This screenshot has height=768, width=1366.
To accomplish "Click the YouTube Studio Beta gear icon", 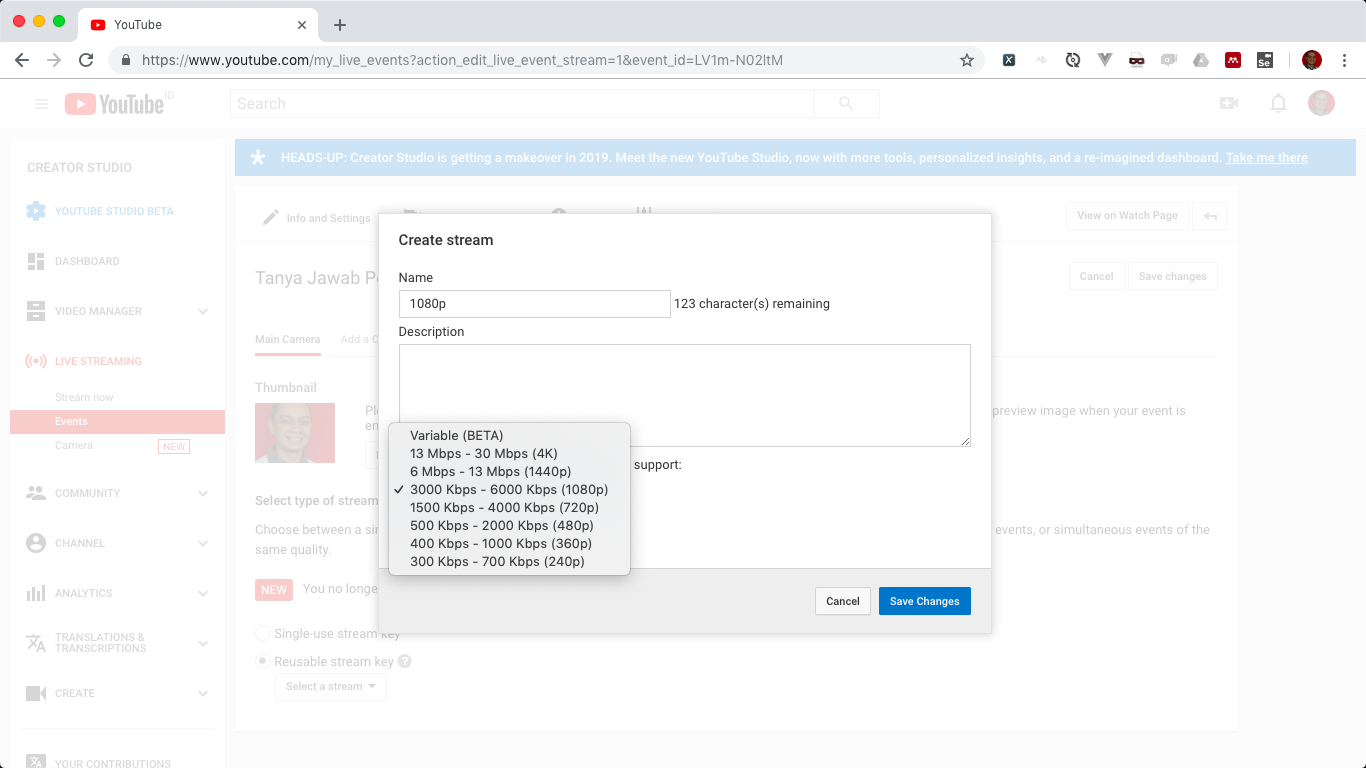I will click(36, 211).
